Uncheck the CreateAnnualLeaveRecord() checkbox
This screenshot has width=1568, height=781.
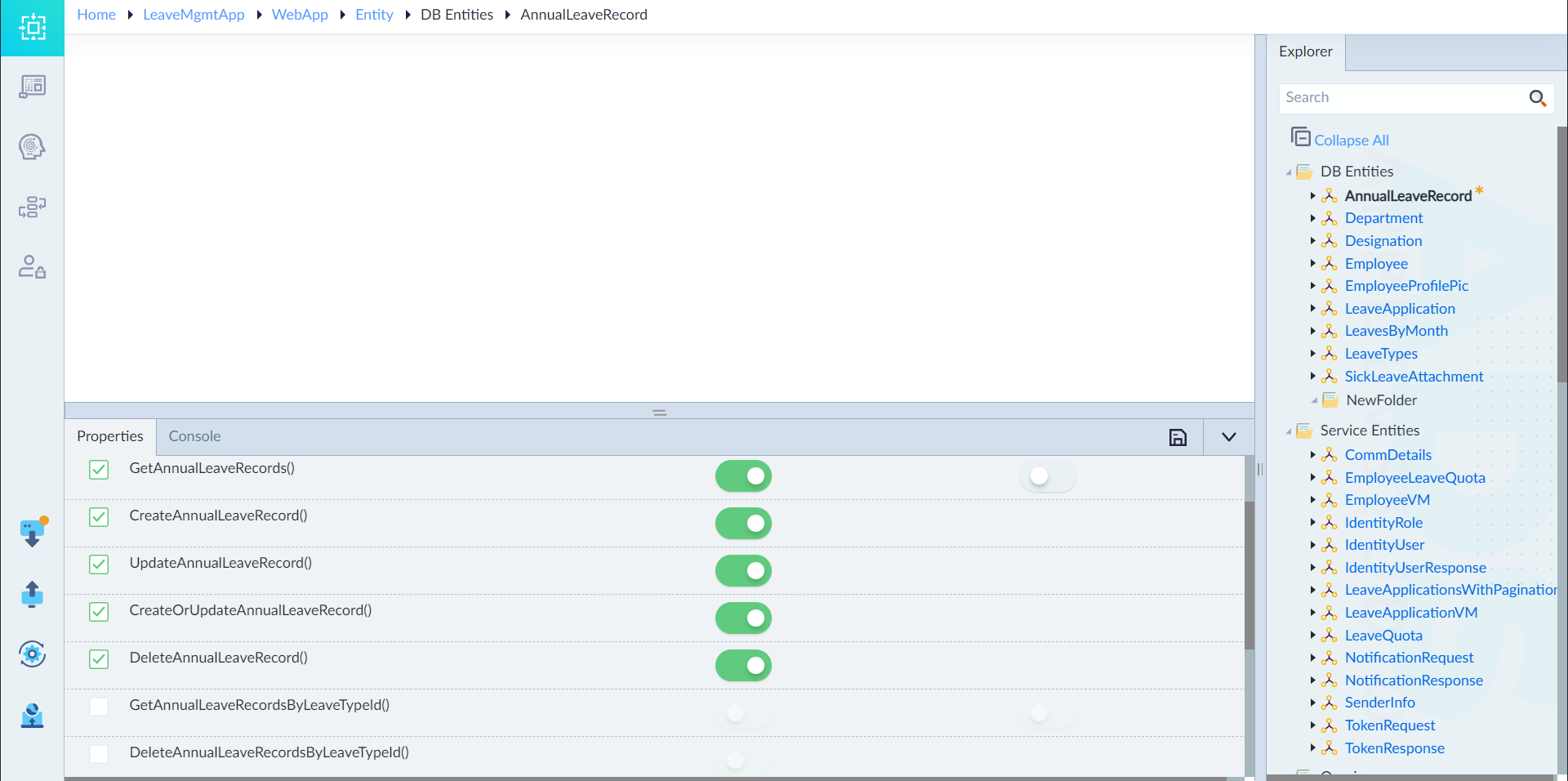click(99, 517)
